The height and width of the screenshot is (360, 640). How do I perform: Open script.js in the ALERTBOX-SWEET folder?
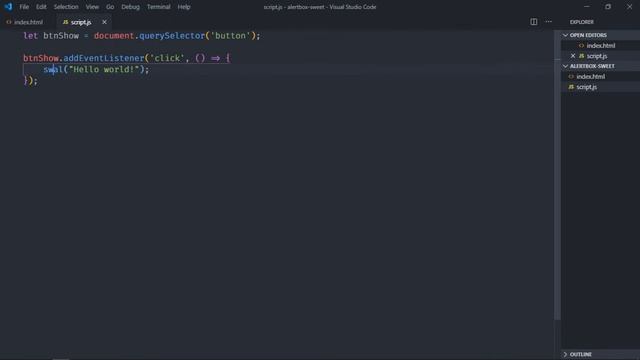click(587, 87)
